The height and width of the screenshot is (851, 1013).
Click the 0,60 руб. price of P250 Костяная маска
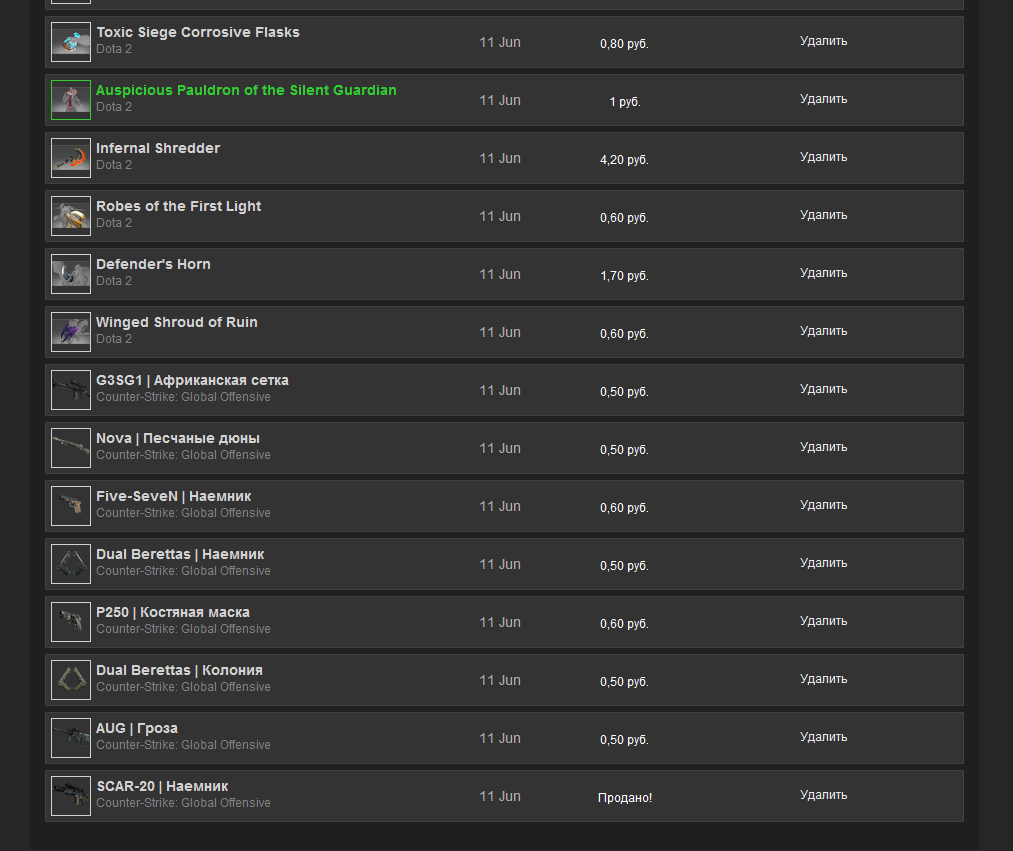624,624
